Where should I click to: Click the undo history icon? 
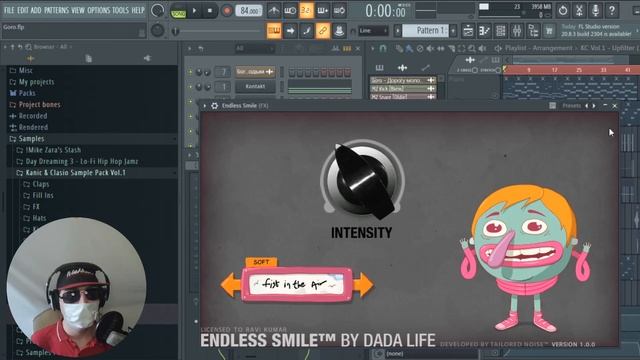point(563,11)
